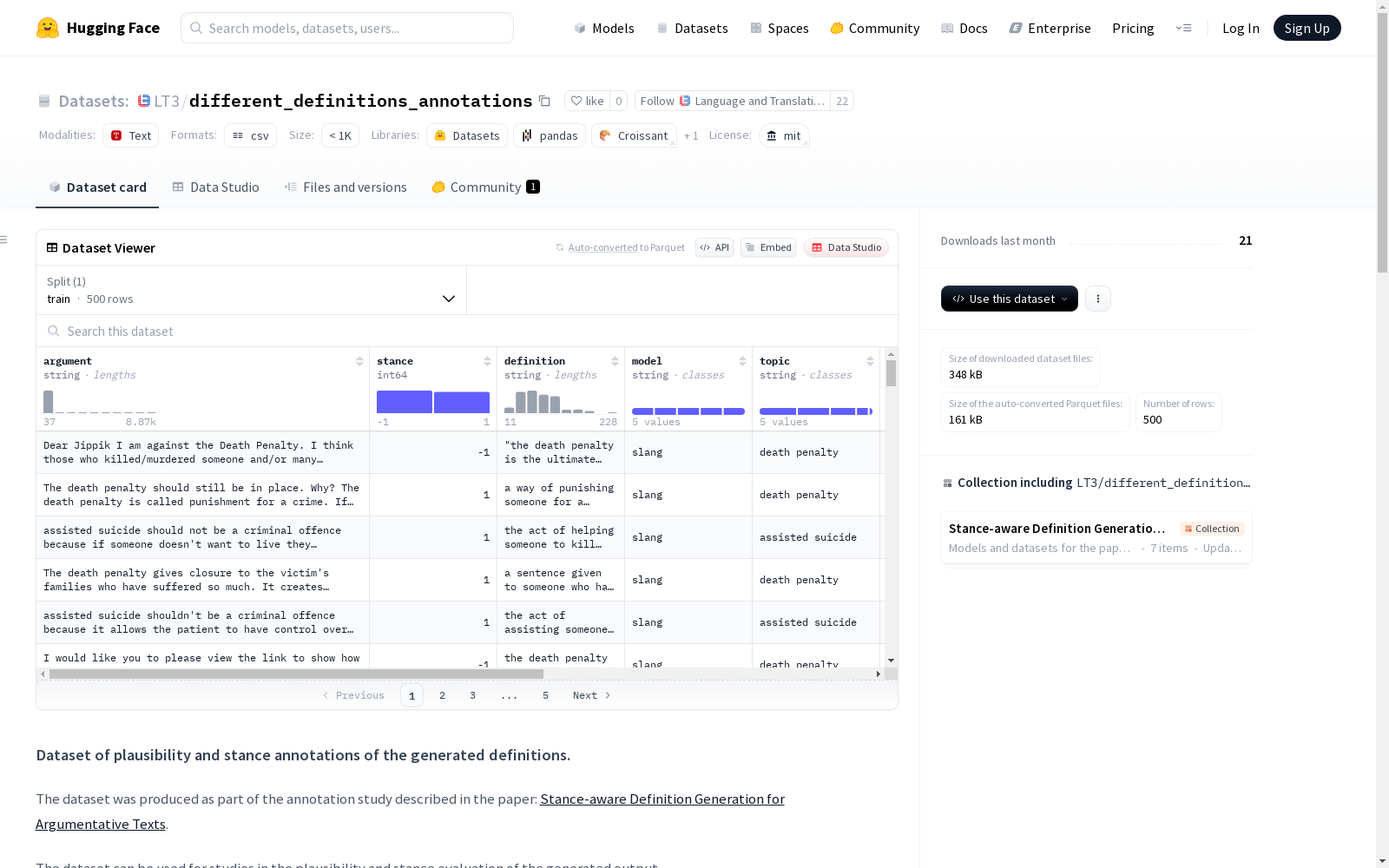Click the stance histogram bar for -1
The height and width of the screenshot is (868, 1389).
tap(405, 402)
